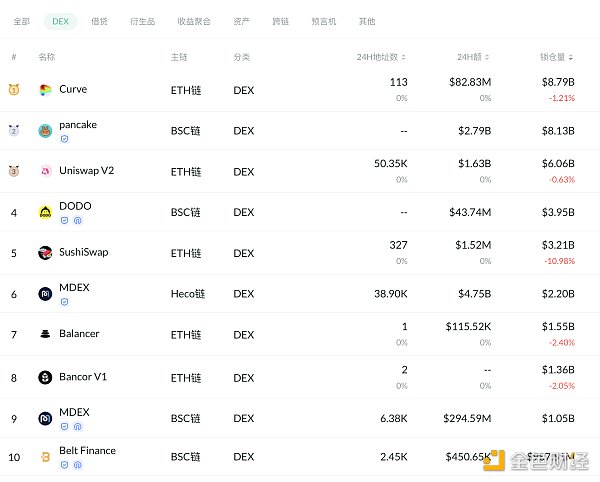Screen dimensions: 600x482
Task: Click the @ badge under DODO
Action: 78,220
